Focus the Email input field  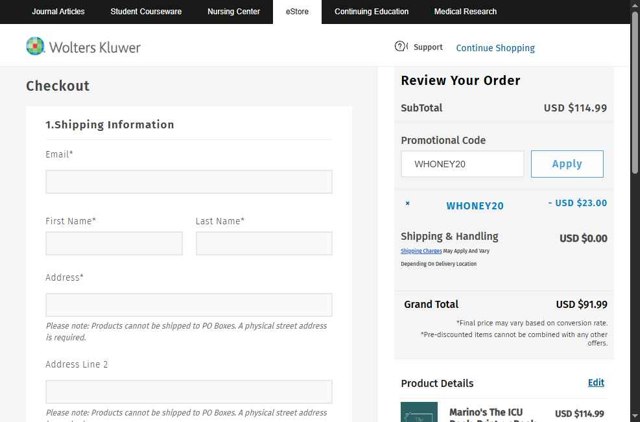point(189,182)
